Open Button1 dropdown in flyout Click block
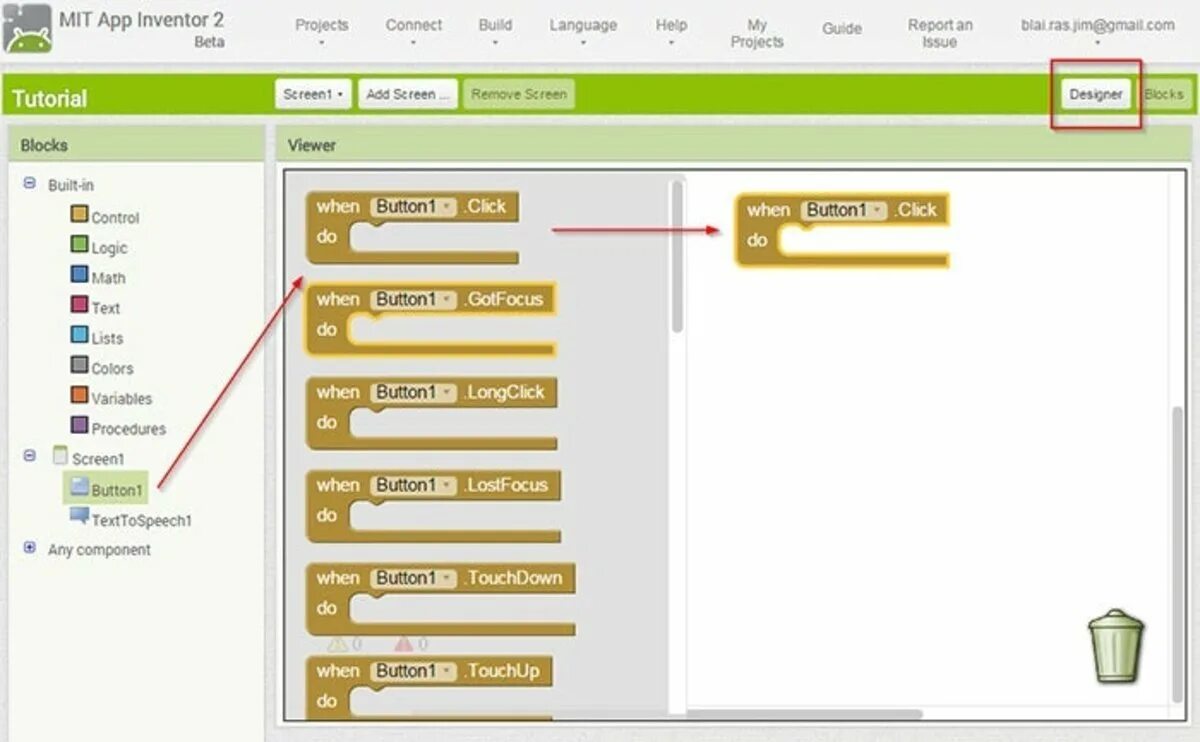This screenshot has width=1200, height=742. [x=413, y=207]
